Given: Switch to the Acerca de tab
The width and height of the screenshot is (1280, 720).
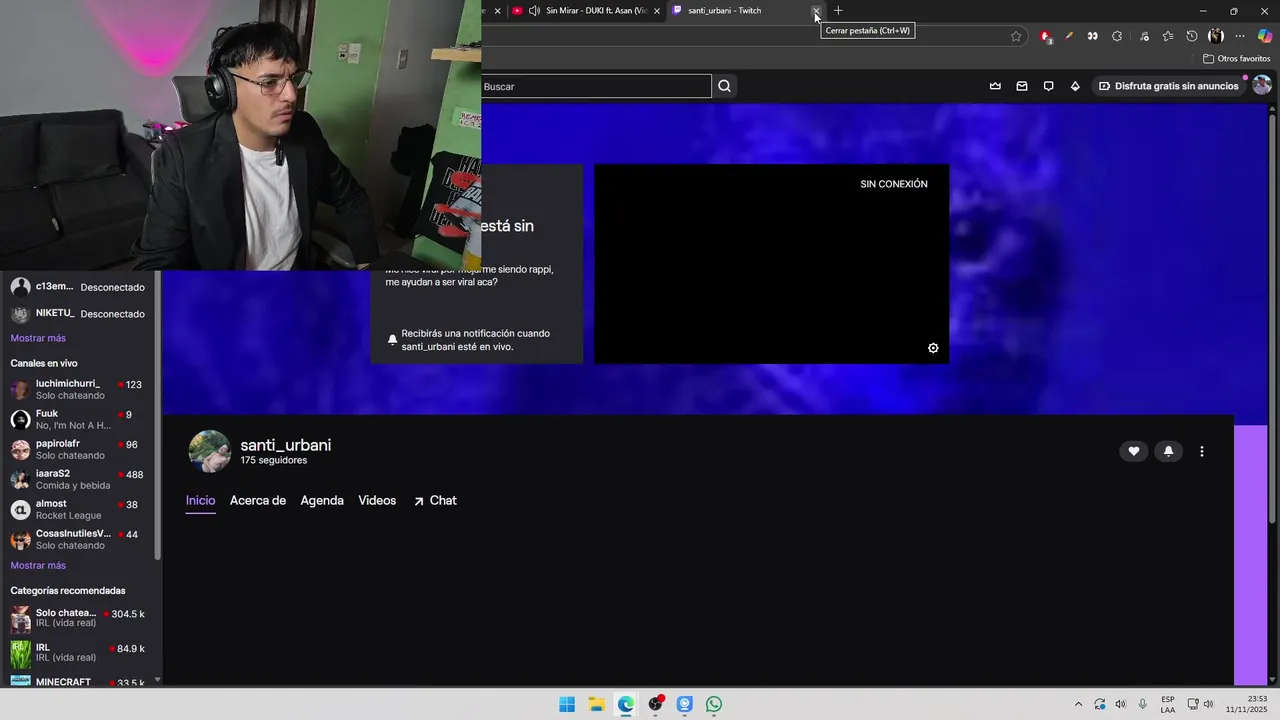Looking at the screenshot, I should 258,501.
